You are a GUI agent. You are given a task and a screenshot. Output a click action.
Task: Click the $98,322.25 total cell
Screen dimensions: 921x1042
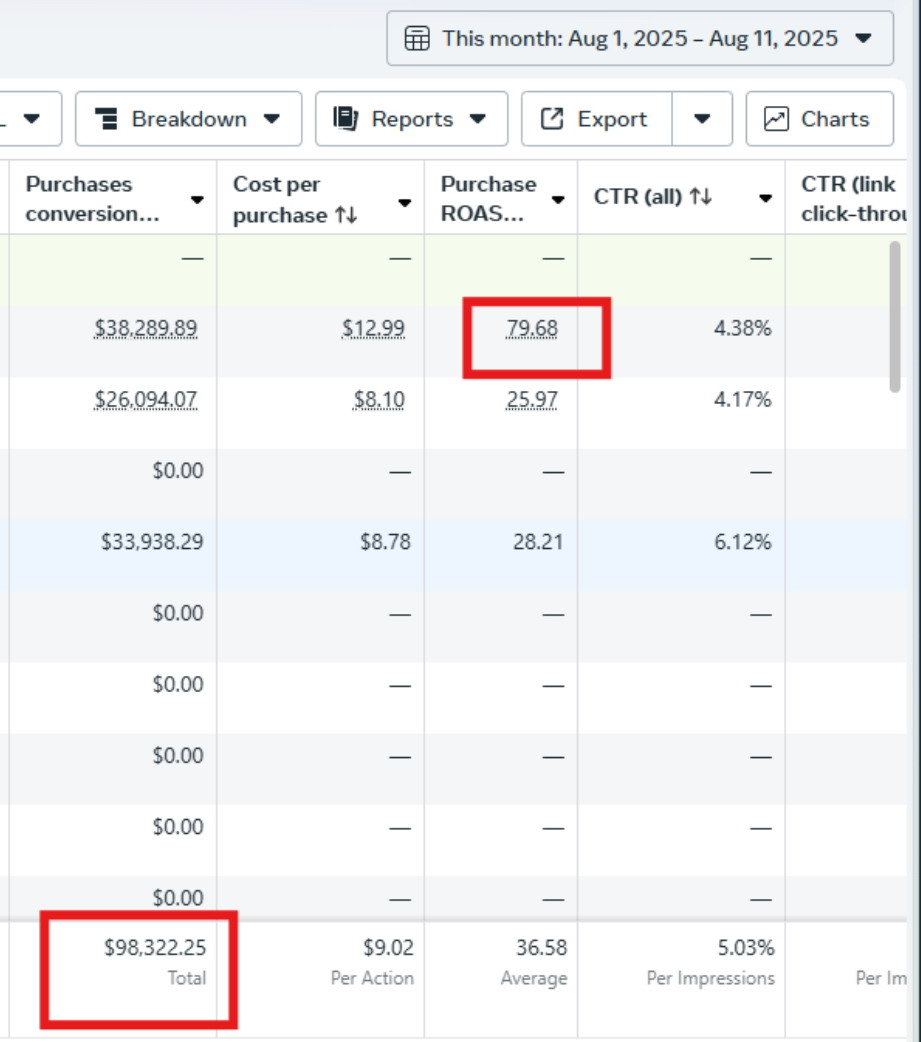click(155, 948)
